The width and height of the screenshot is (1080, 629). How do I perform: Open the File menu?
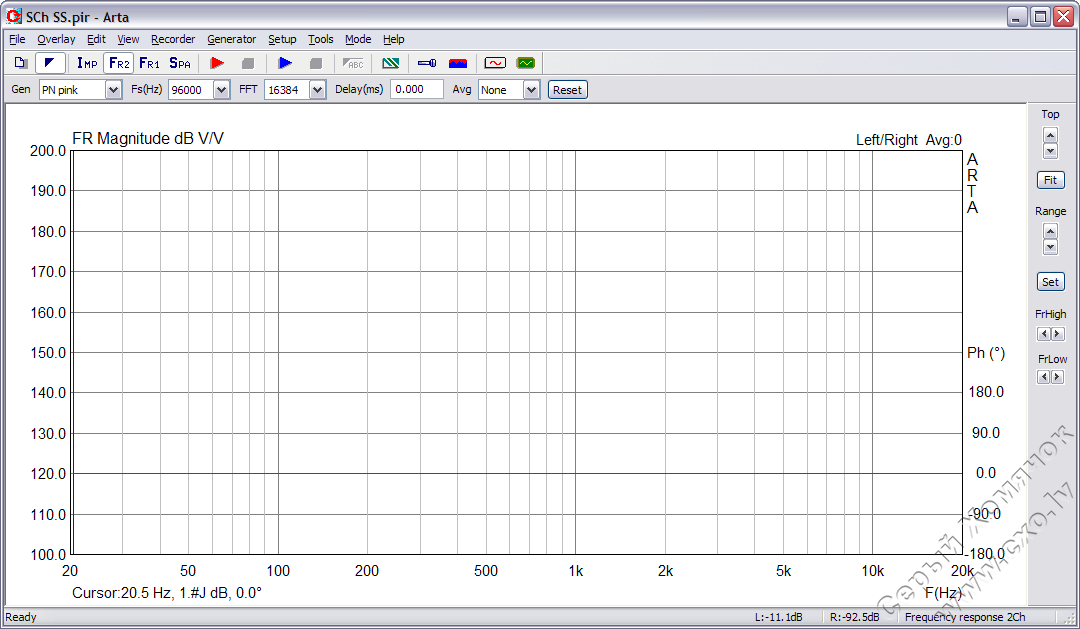tap(17, 39)
